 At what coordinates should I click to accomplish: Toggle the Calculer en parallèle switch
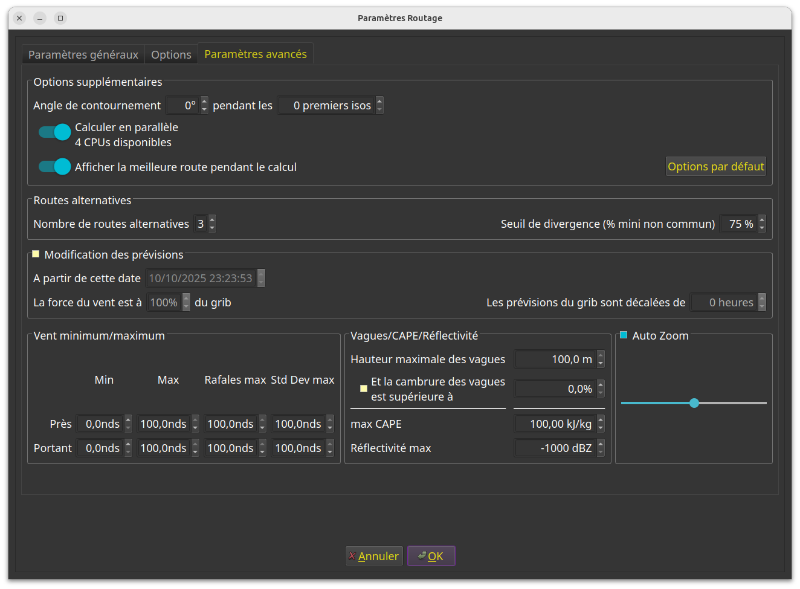point(54,132)
